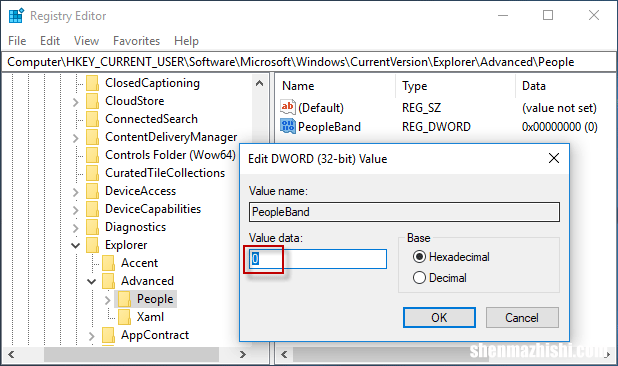The width and height of the screenshot is (618, 366).
Task: Click the Advanced folder icon
Action: pyautogui.click(x=108, y=281)
